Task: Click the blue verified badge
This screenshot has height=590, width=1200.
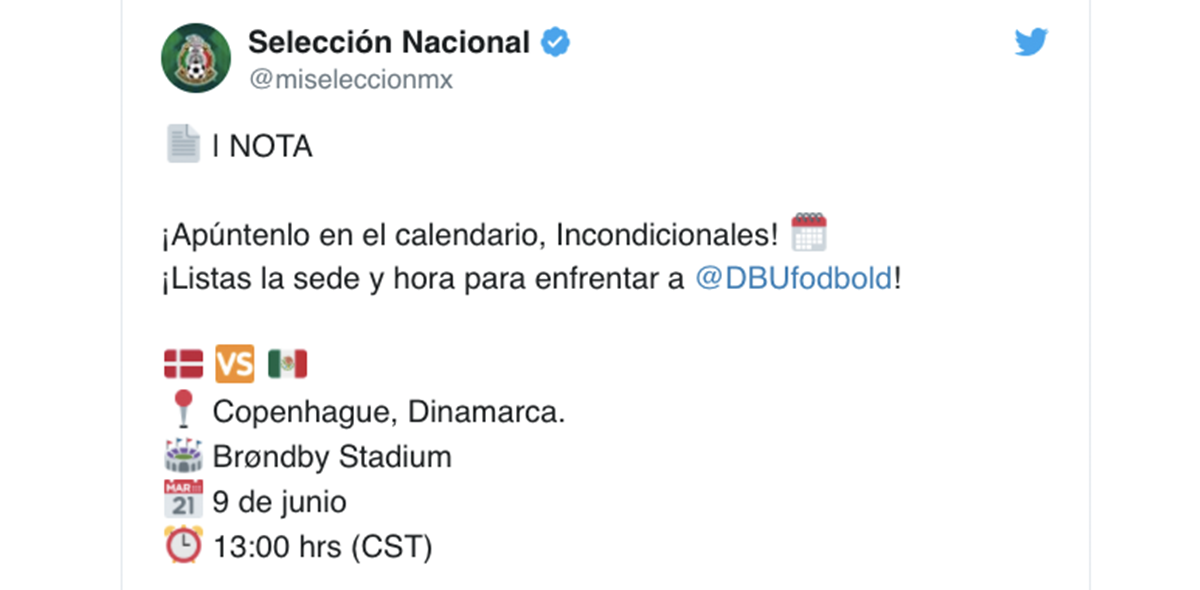Action: click(x=555, y=43)
